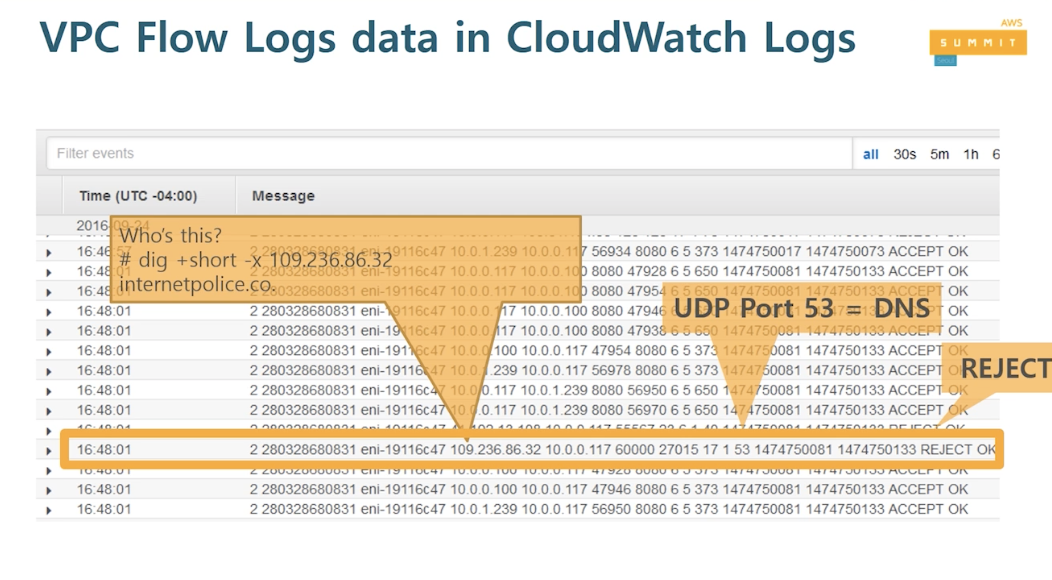The image size is (1052, 580).
Task: Click the 16:46:57 timestamp cell
Action: [x=104, y=251]
